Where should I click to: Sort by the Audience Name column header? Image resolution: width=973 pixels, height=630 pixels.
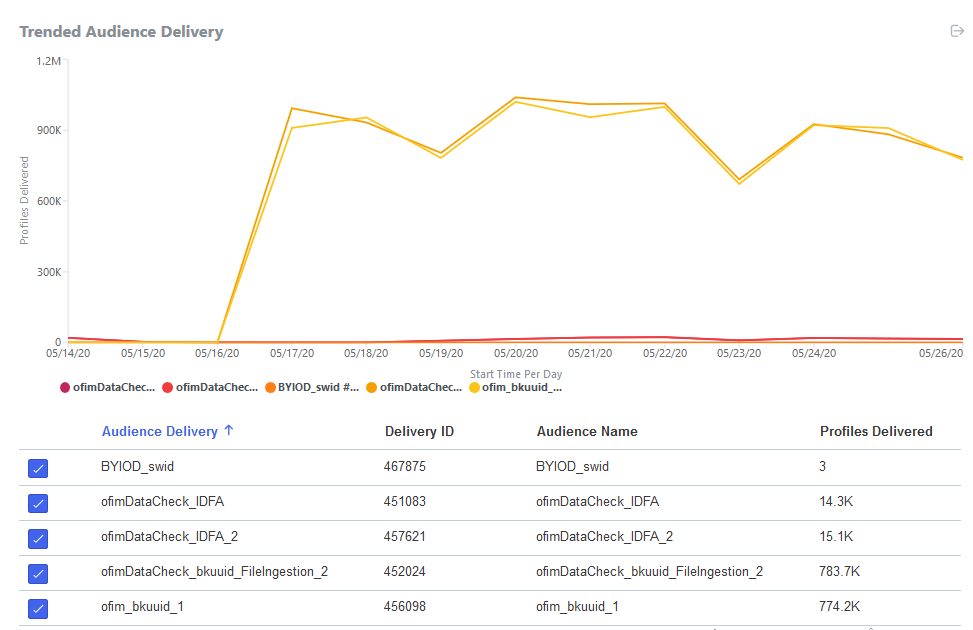(587, 431)
